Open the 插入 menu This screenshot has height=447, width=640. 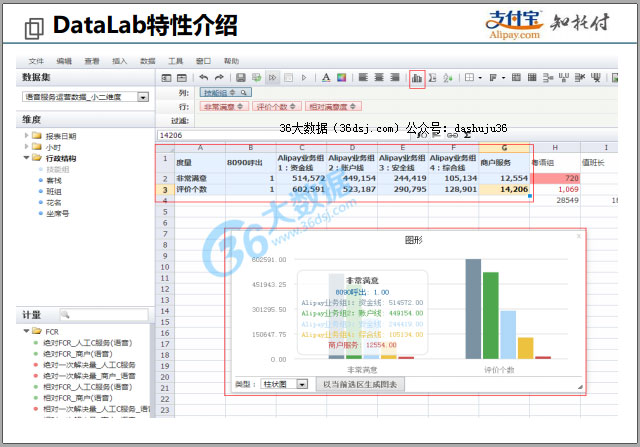click(120, 61)
